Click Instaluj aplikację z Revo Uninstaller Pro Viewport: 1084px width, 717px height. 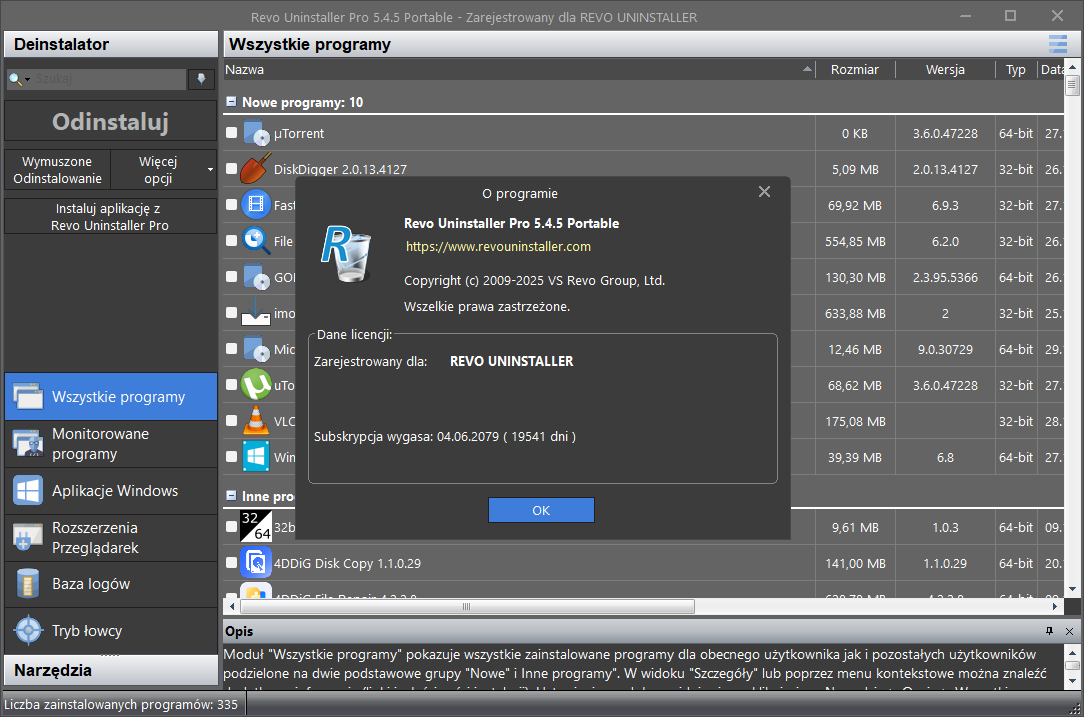coord(111,216)
